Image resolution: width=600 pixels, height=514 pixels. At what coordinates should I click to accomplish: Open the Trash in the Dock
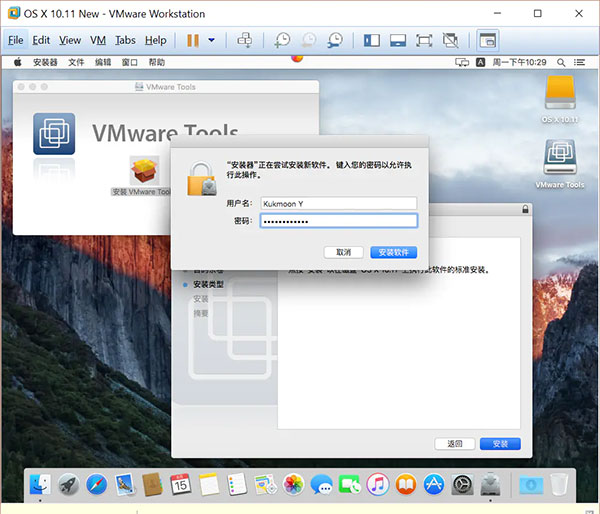559,484
